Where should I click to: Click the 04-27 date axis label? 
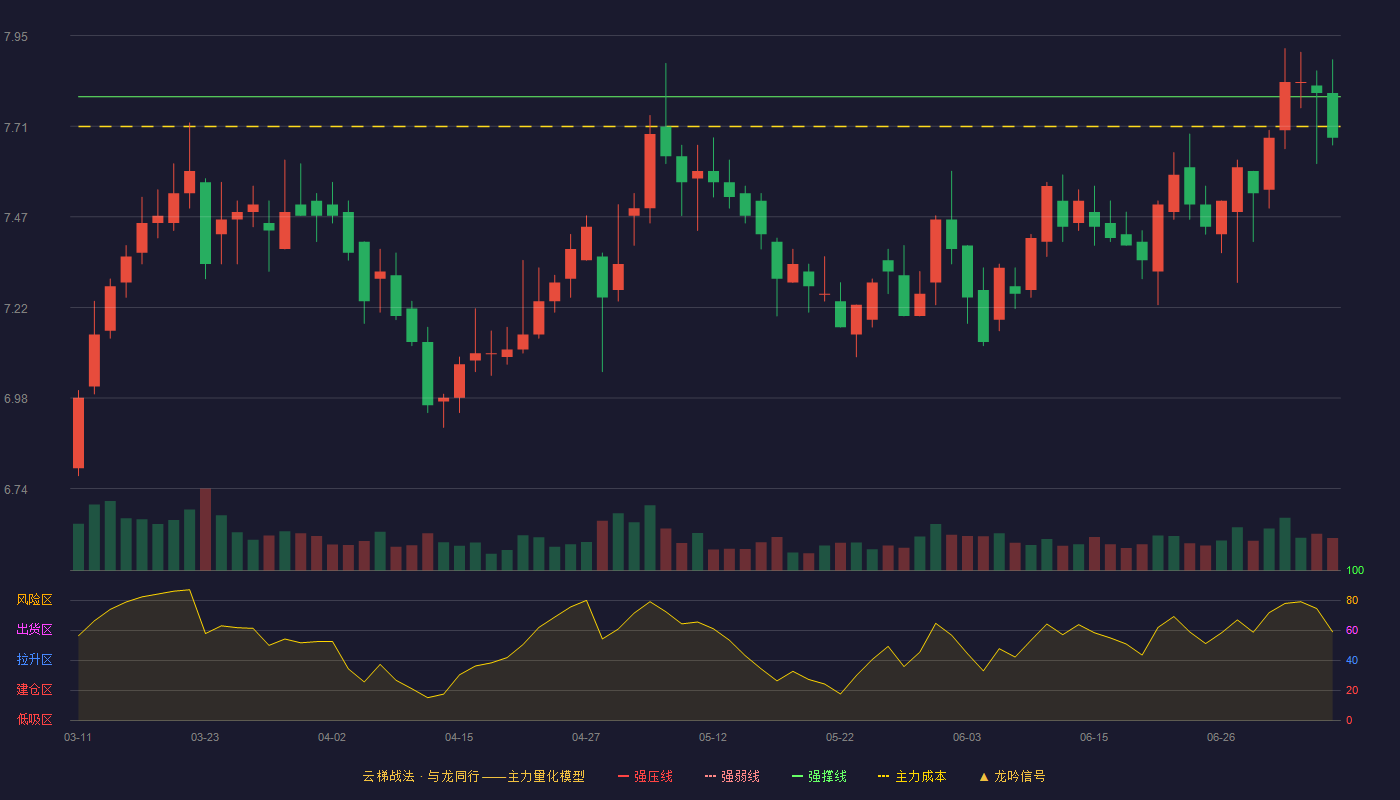[x=586, y=737]
